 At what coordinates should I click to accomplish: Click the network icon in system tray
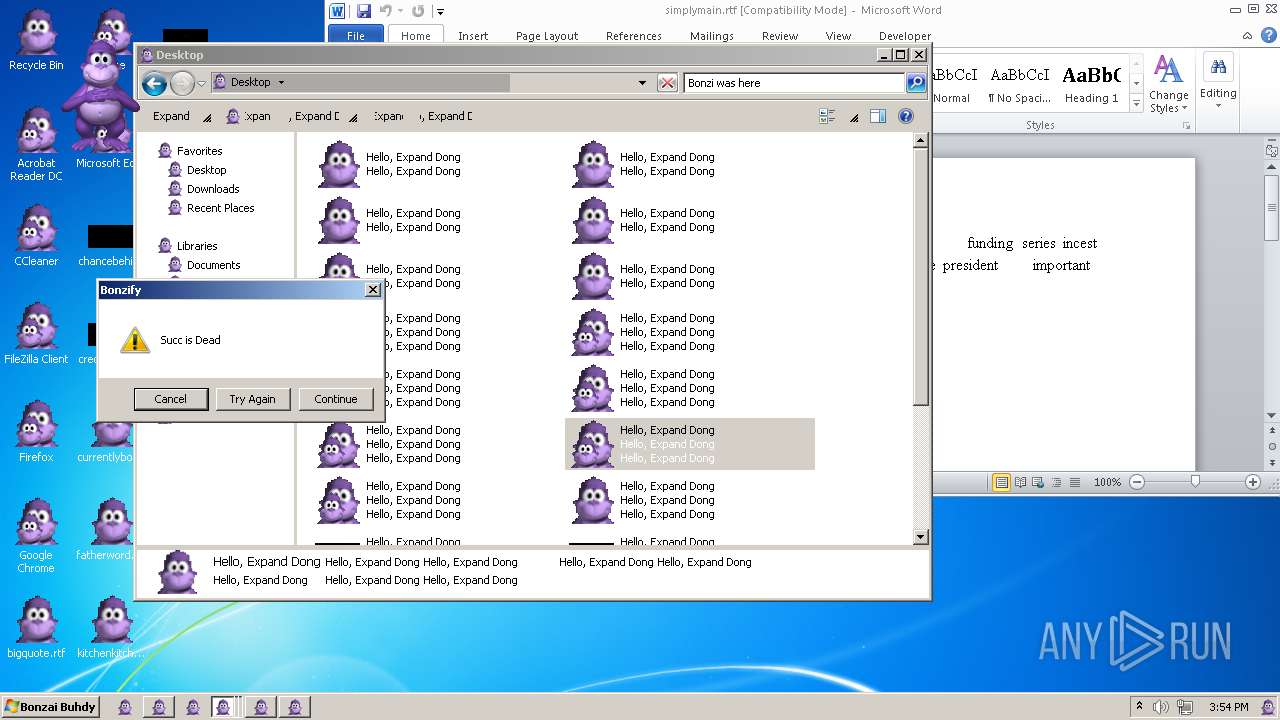1184,707
